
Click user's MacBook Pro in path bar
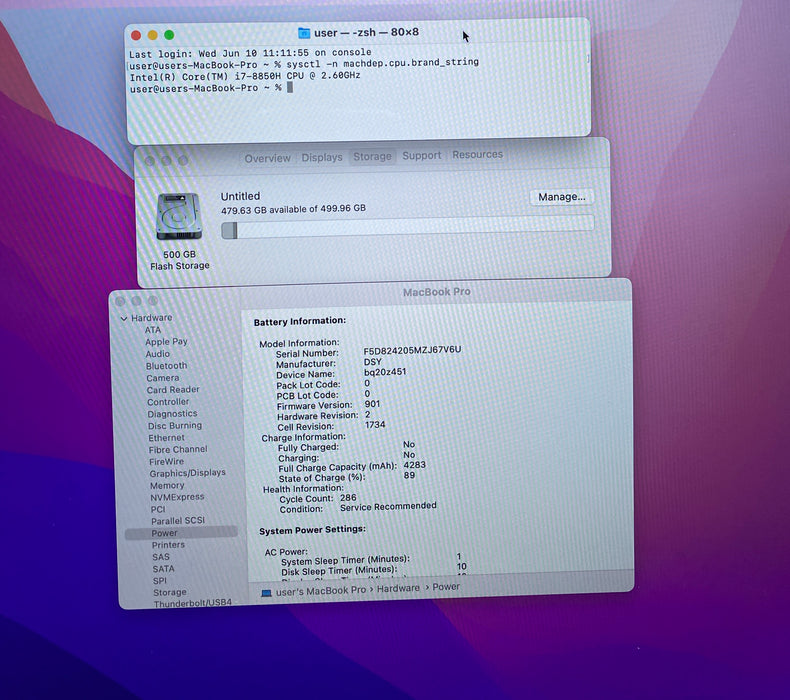[320, 591]
